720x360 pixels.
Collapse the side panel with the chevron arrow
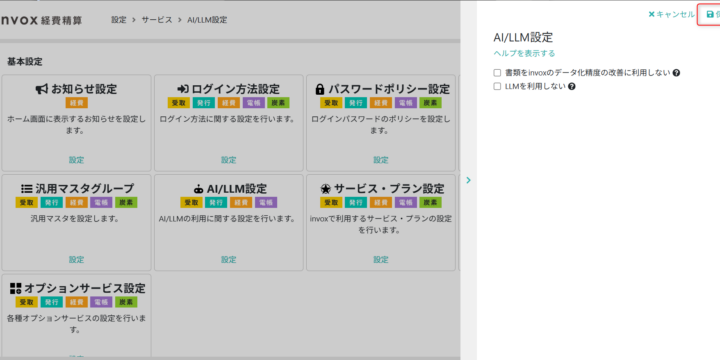point(468,180)
